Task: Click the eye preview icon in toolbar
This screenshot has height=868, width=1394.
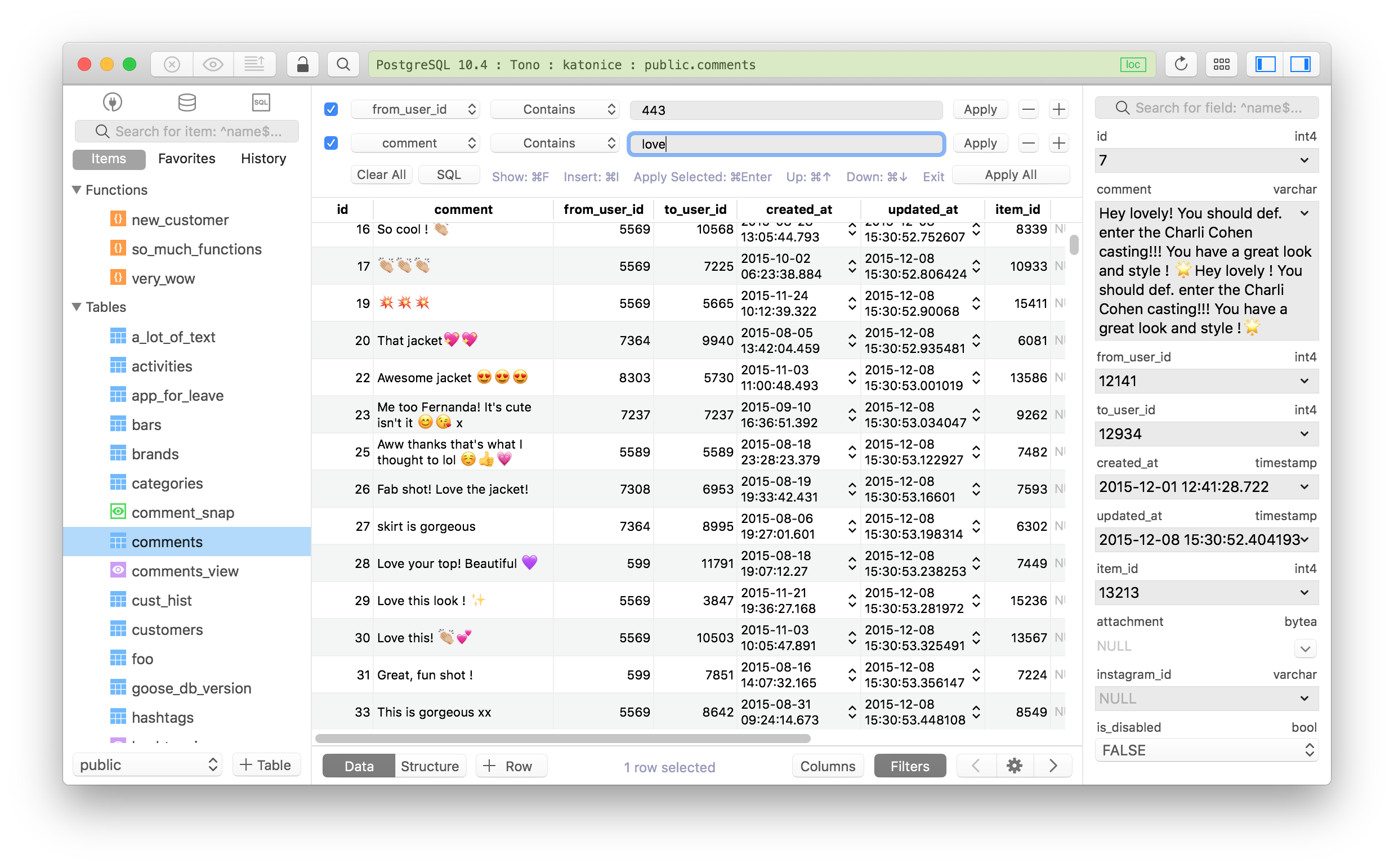Action: pos(212,64)
